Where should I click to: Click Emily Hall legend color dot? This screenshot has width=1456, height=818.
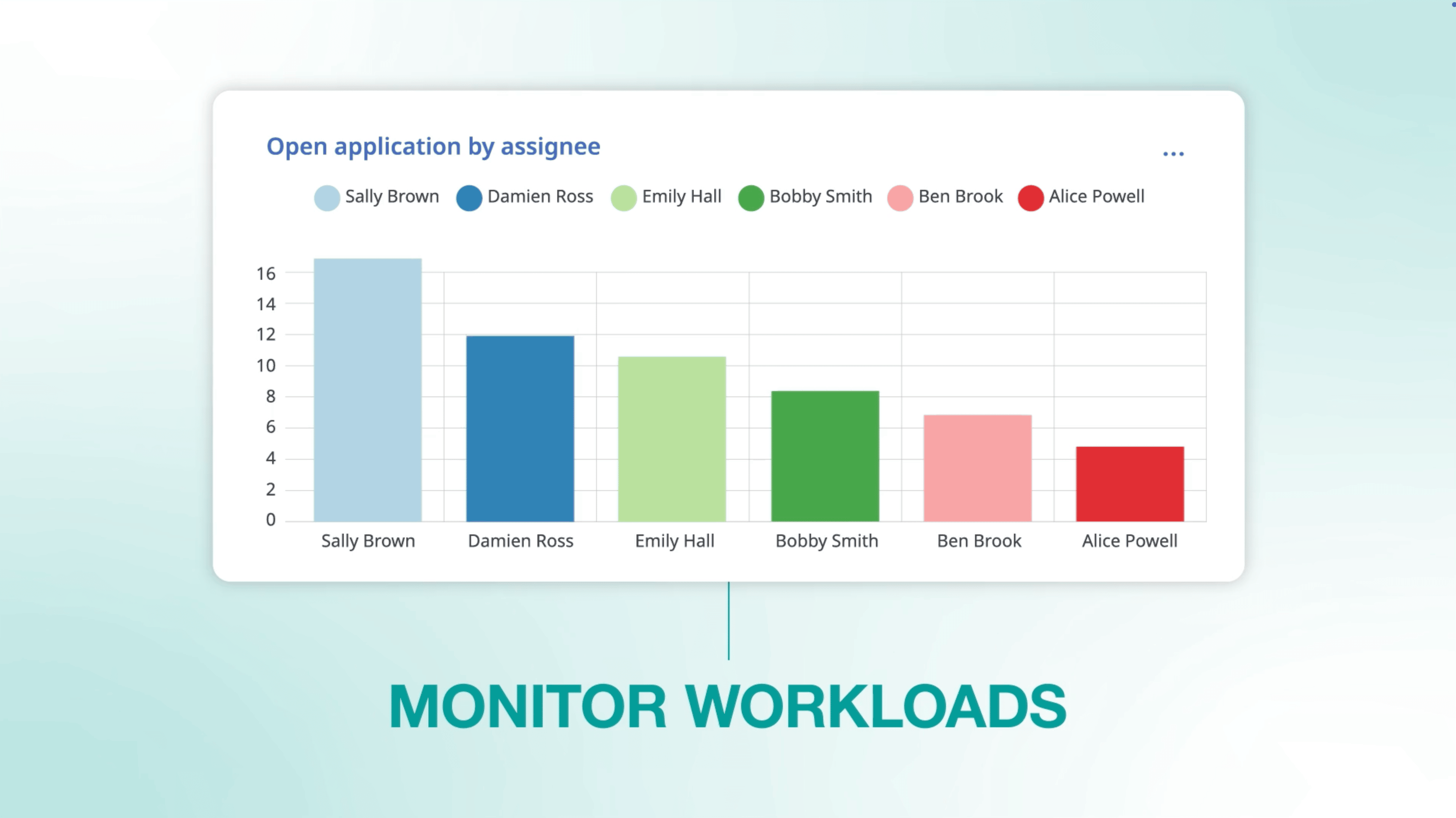(624, 198)
